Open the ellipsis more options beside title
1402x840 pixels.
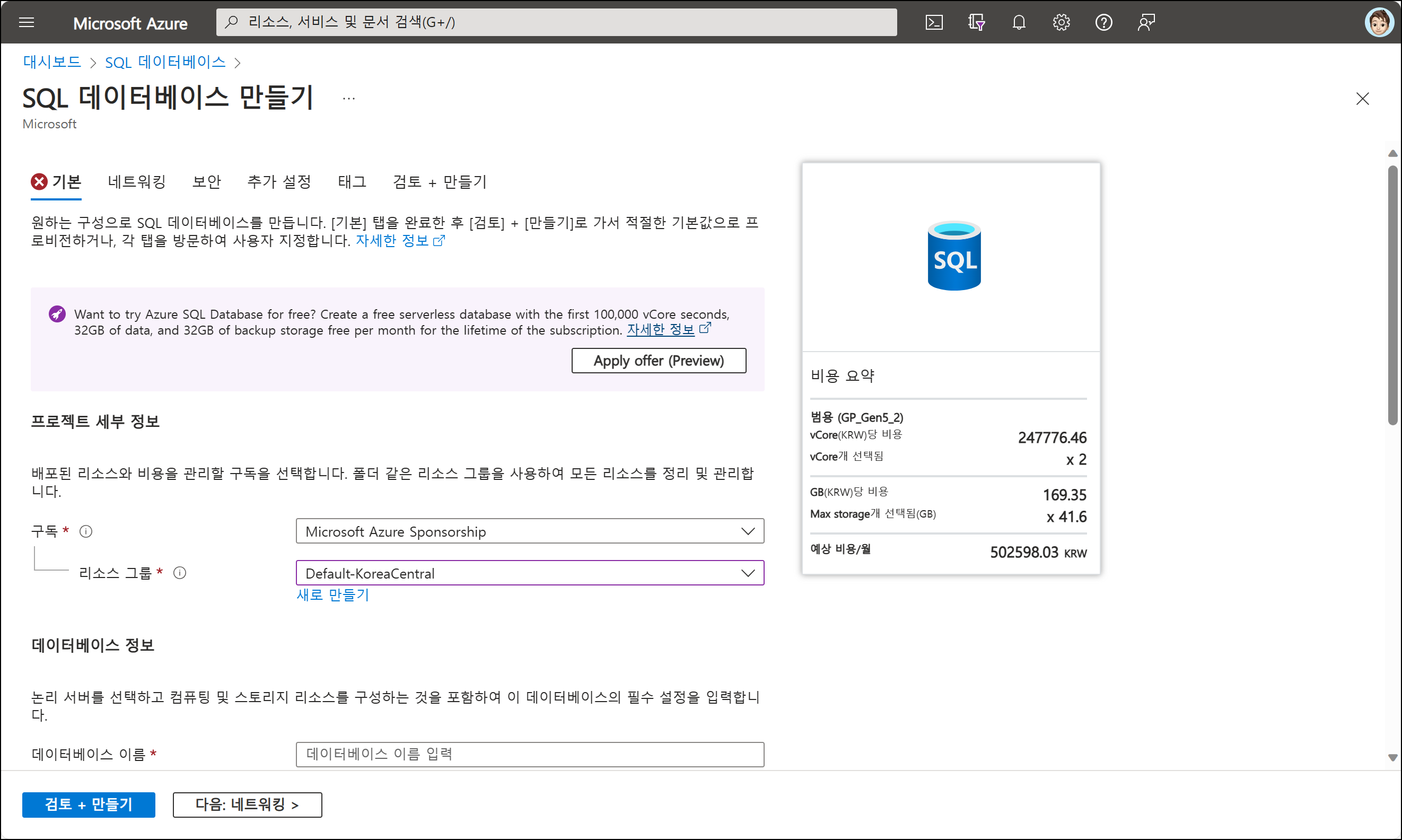tap(349, 99)
